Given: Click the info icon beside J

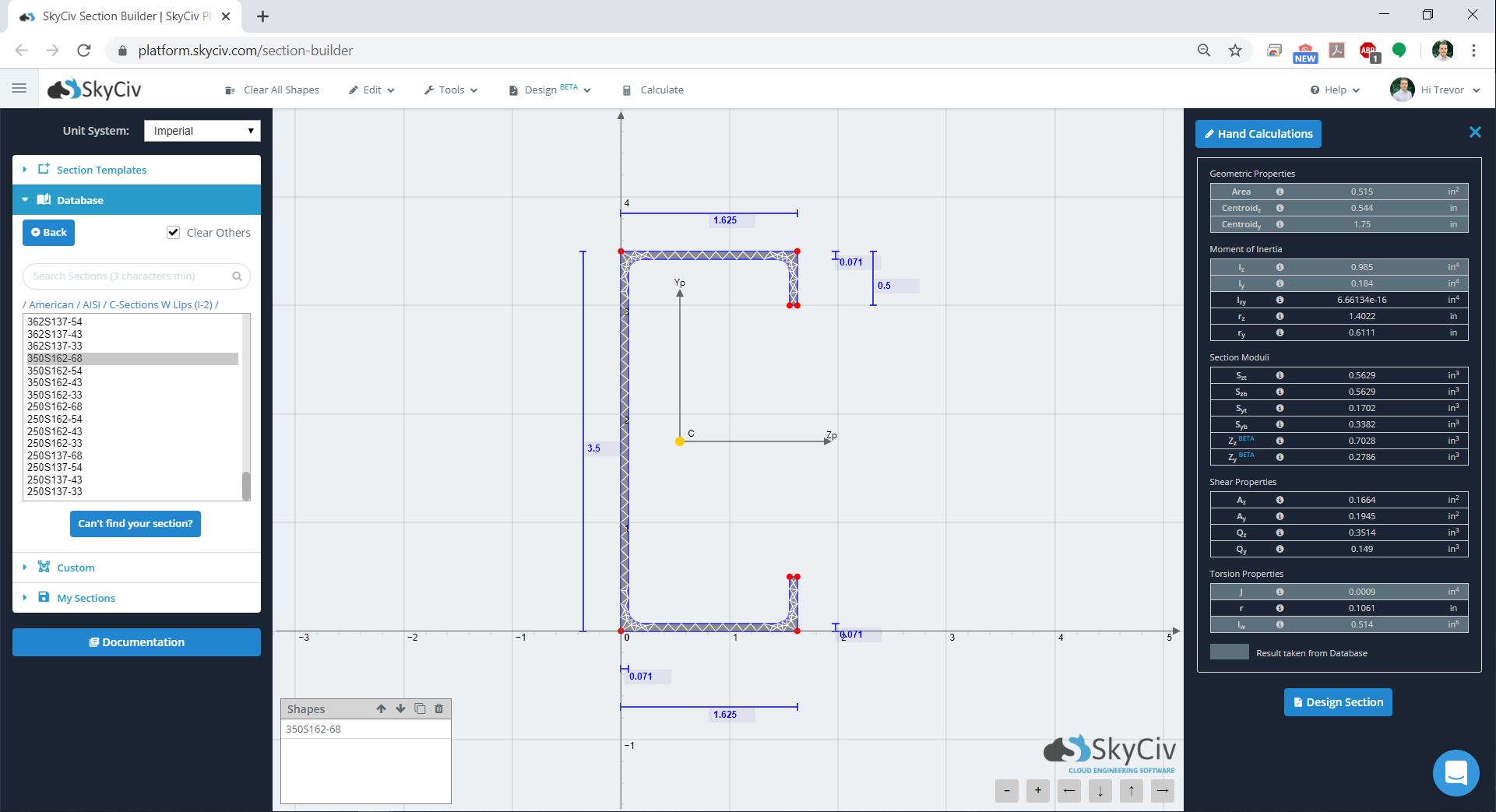Looking at the screenshot, I should (1280, 592).
